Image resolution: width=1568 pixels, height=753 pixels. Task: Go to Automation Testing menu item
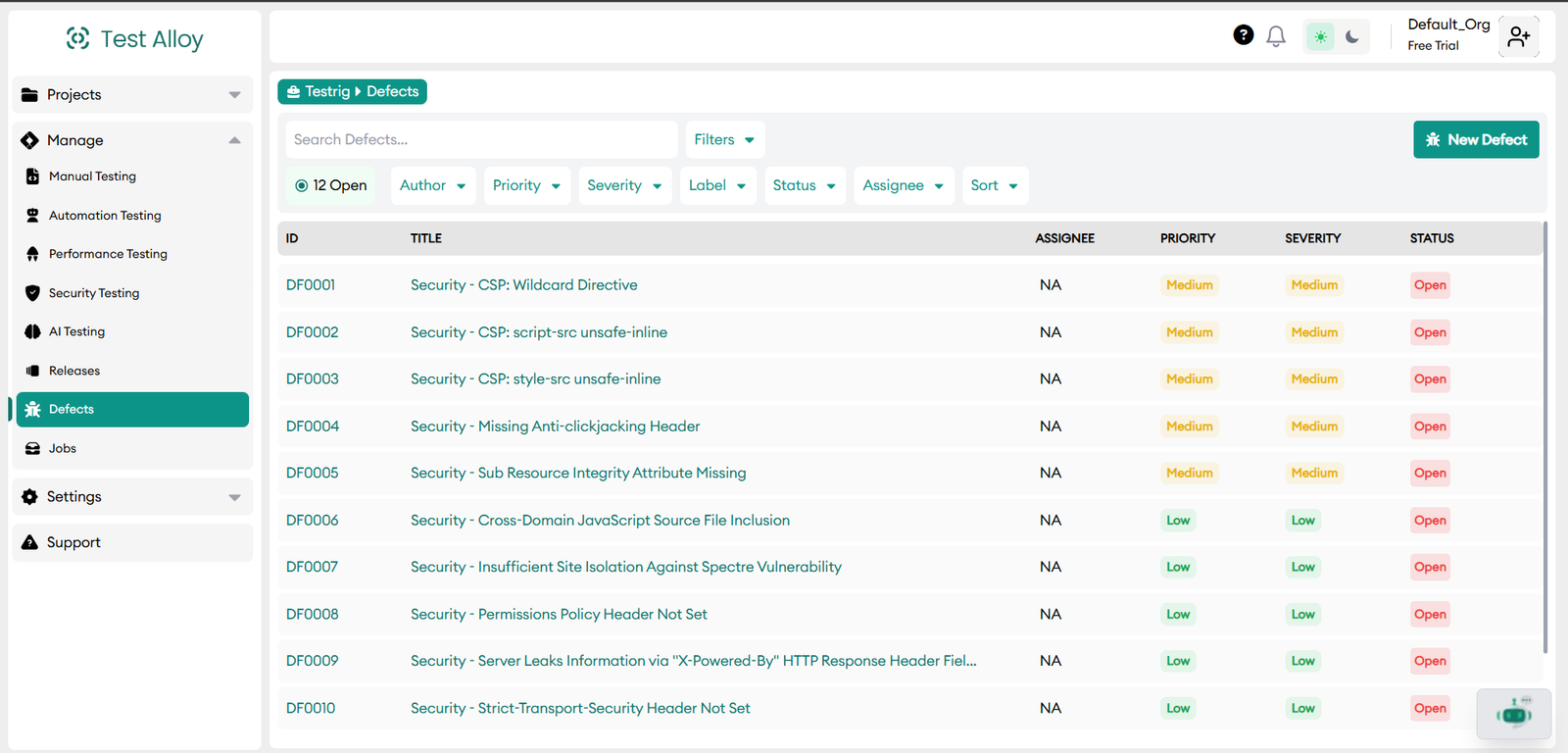132,216
